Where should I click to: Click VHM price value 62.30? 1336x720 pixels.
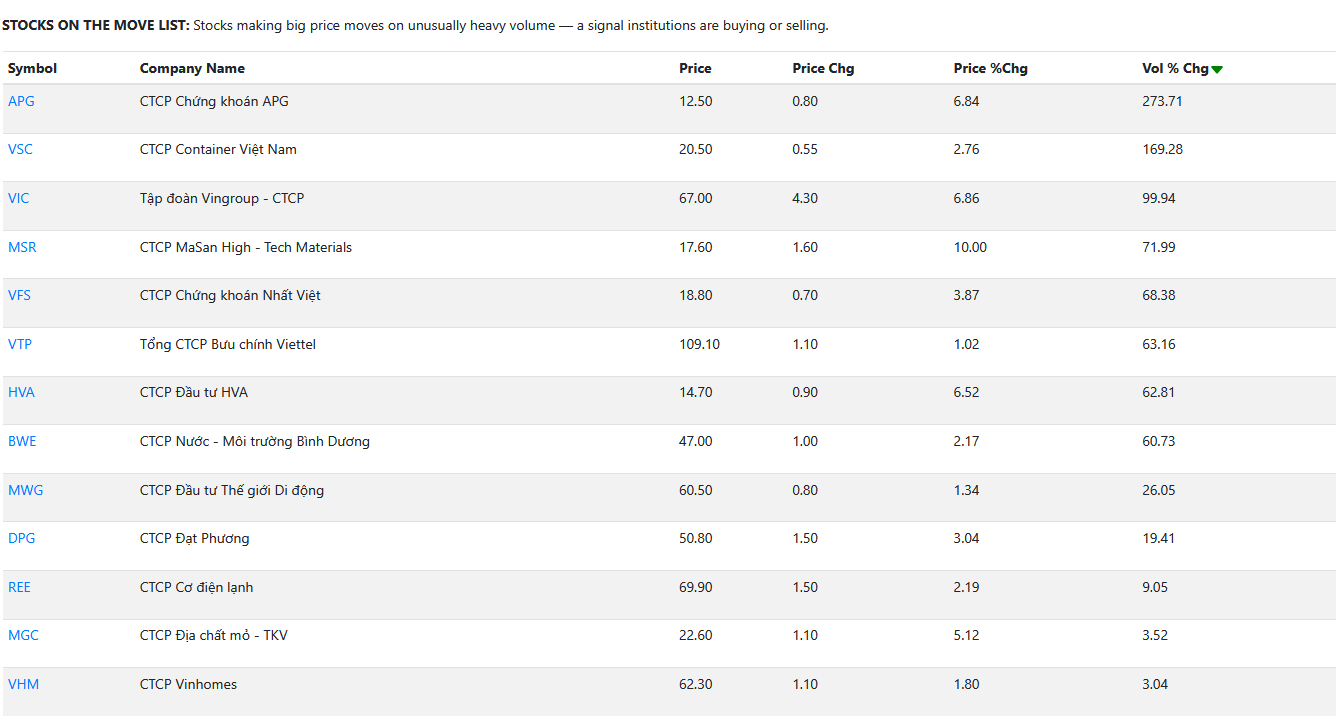coord(696,684)
